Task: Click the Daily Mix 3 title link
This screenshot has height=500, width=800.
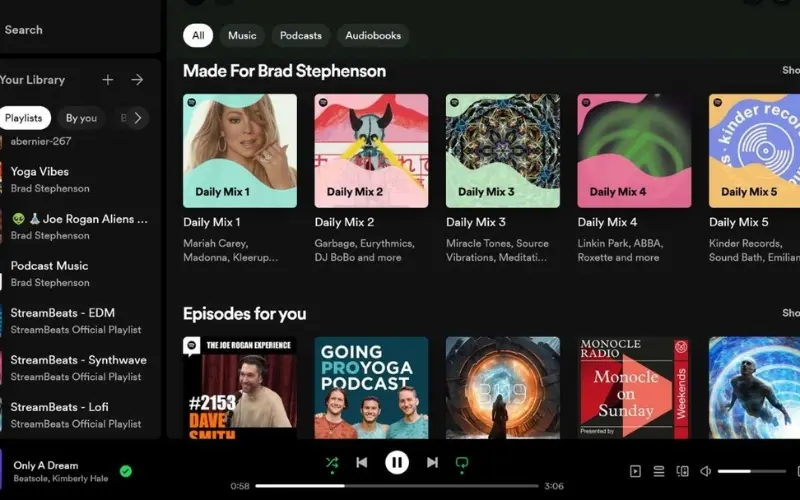Action: [x=476, y=222]
